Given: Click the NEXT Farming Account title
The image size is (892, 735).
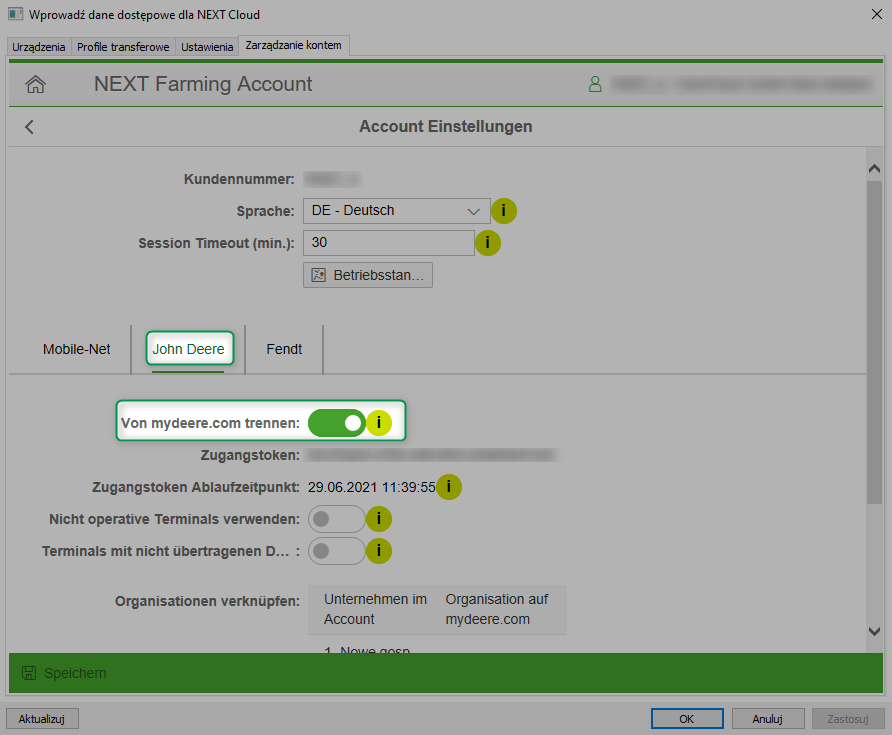Looking at the screenshot, I should pos(203,84).
